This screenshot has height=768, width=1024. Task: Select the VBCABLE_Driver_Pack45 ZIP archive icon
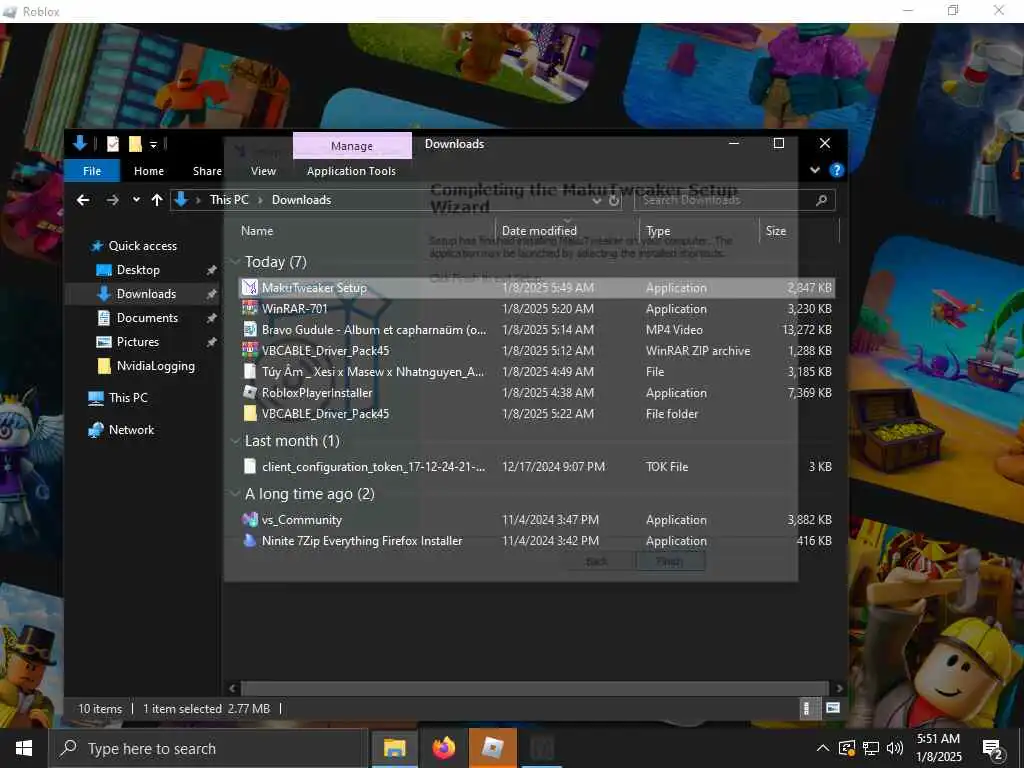pyautogui.click(x=249, y=350)
